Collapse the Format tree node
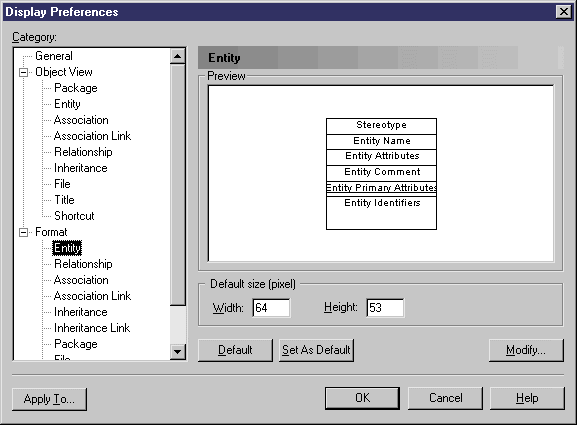This screenshot has width=577, height=425. (x=24, y=232)
